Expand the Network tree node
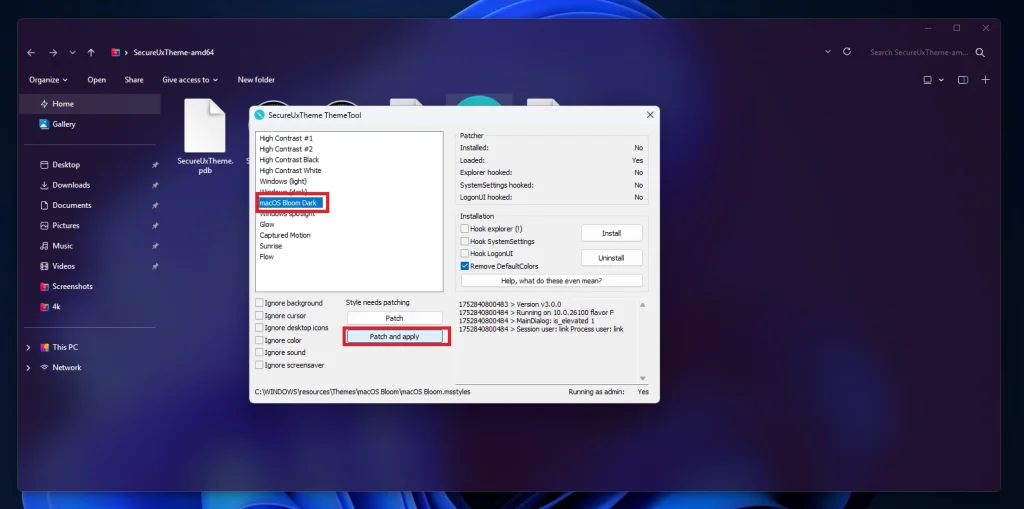The image size is (1024, 509). tap(28, 368)
